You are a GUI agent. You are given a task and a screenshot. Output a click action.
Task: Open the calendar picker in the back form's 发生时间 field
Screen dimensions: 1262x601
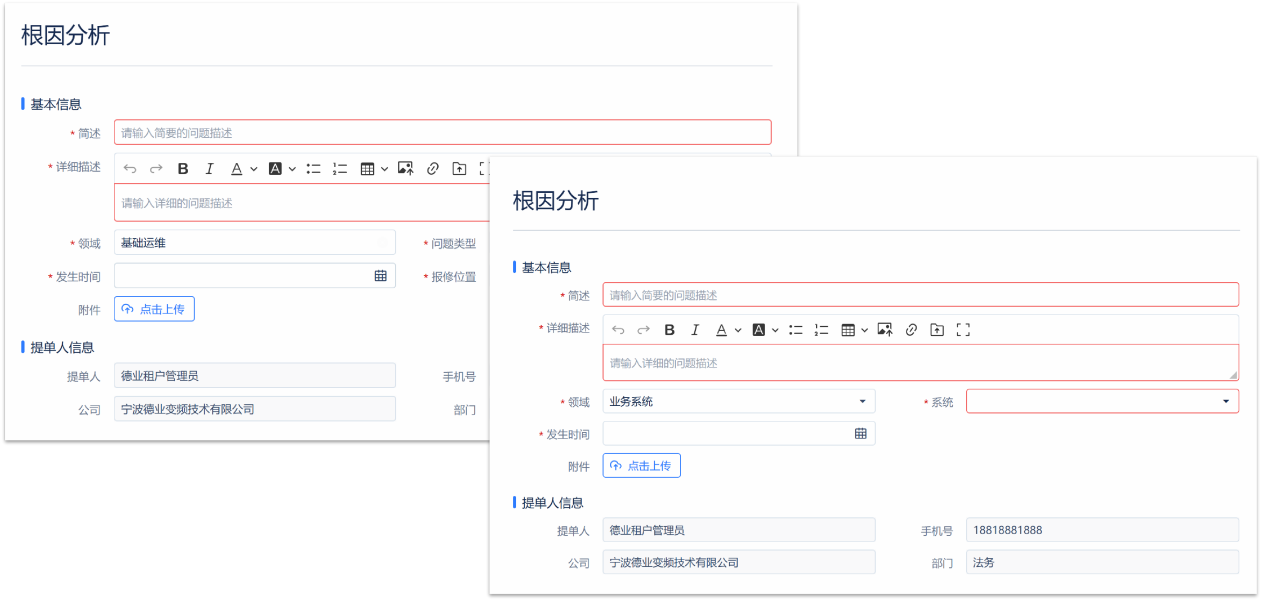click(381, 276)
